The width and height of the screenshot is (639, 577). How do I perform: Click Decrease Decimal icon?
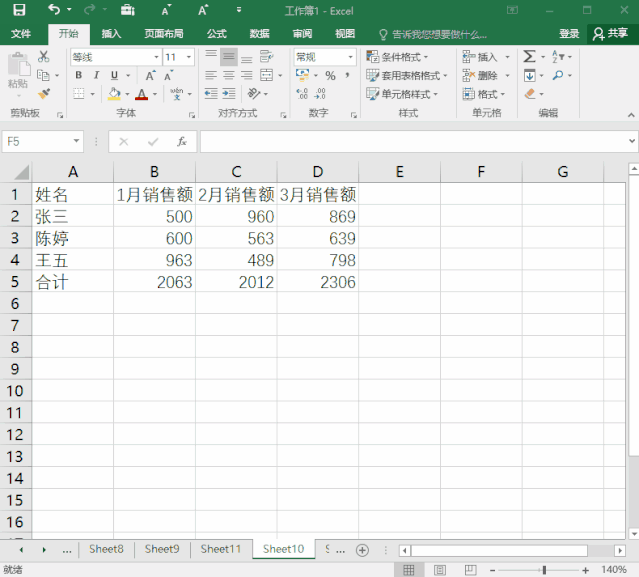point(320,94)
